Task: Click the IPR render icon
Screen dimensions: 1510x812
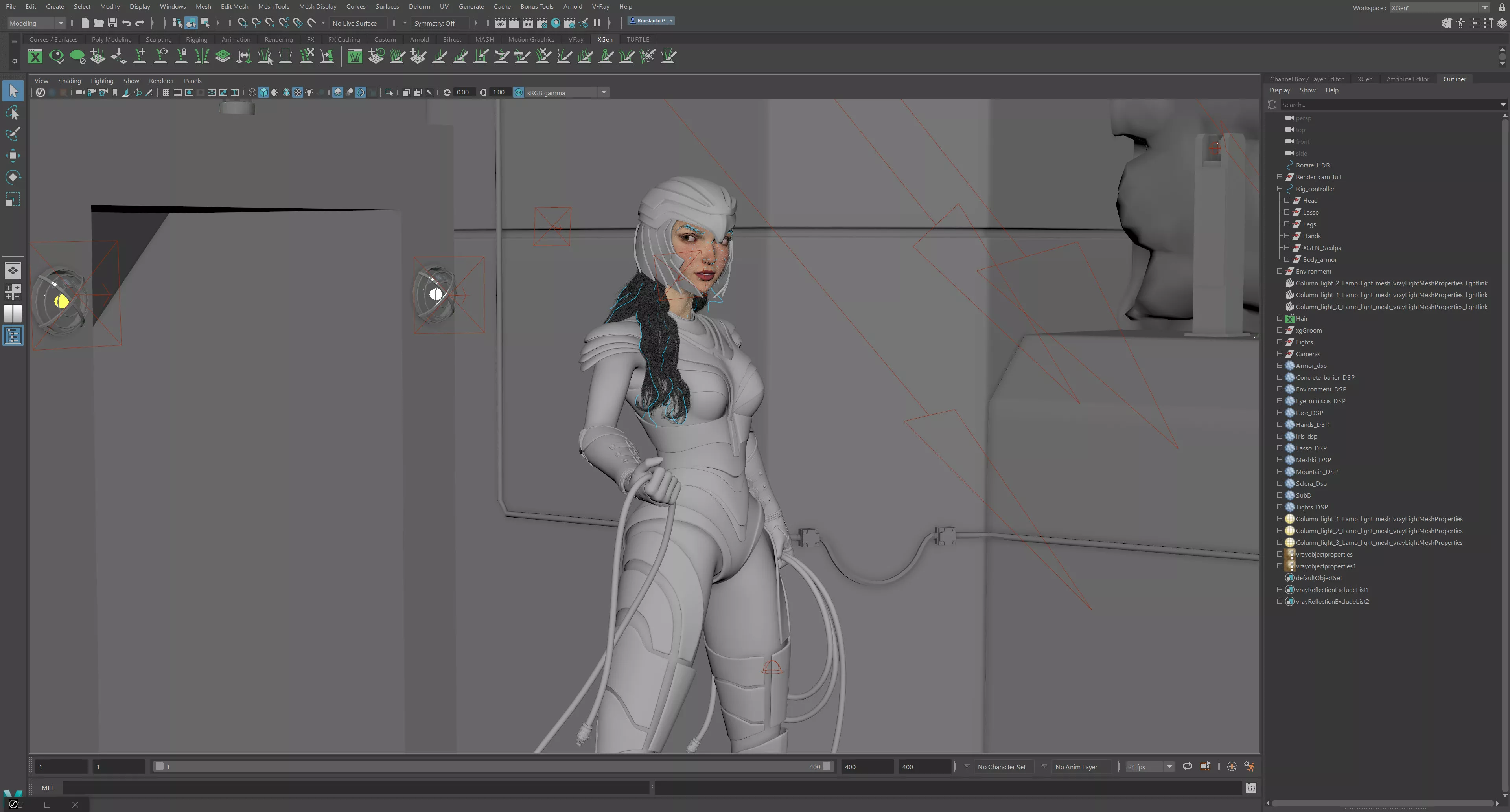Action: [x=528, y=23]
